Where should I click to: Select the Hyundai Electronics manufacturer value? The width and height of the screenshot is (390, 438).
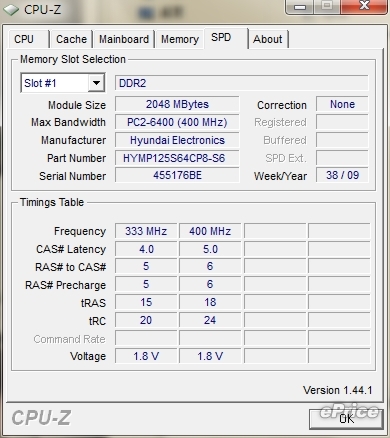coord(177,140)
